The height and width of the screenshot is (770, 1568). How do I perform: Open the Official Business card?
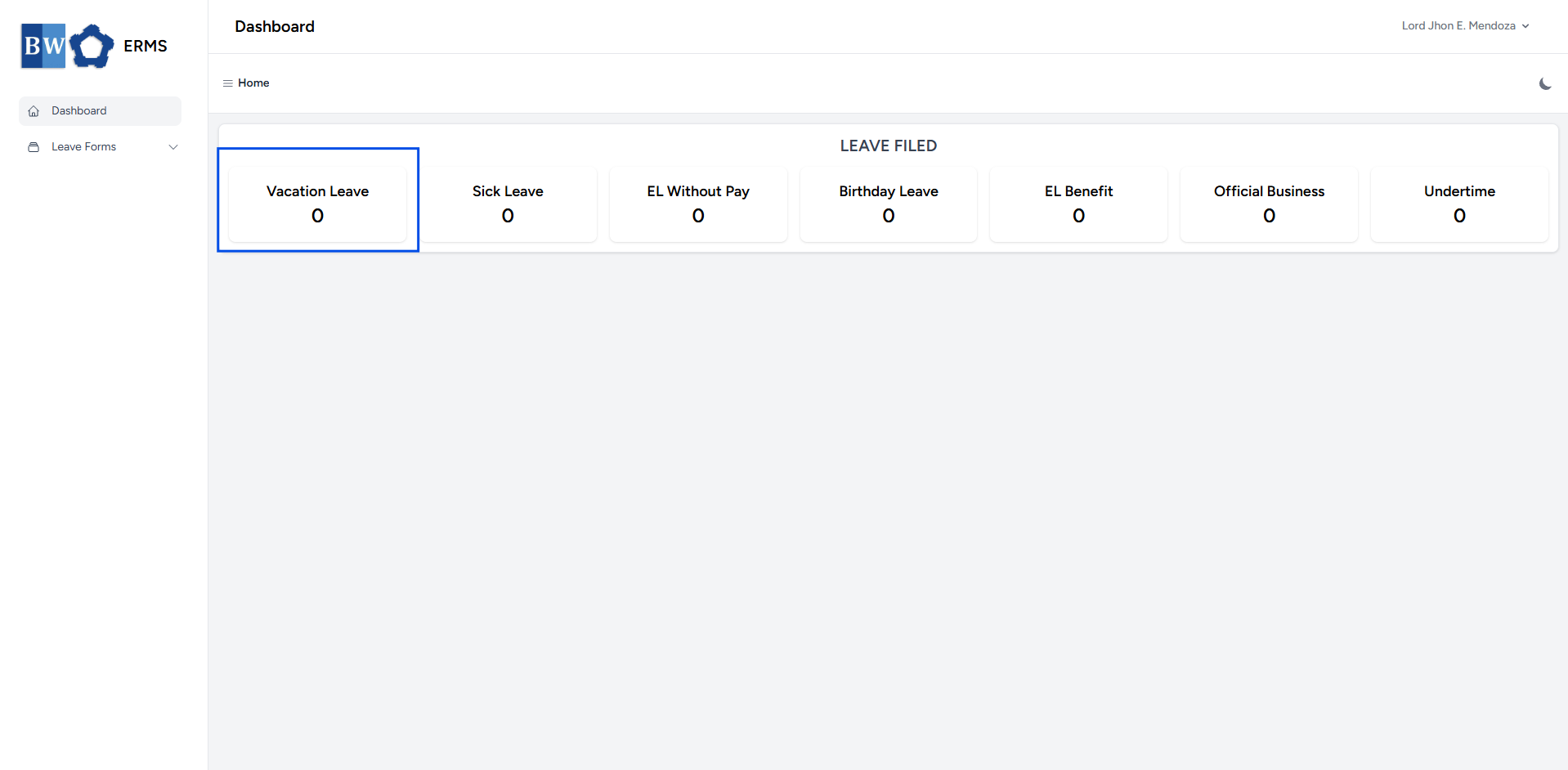1269,204
